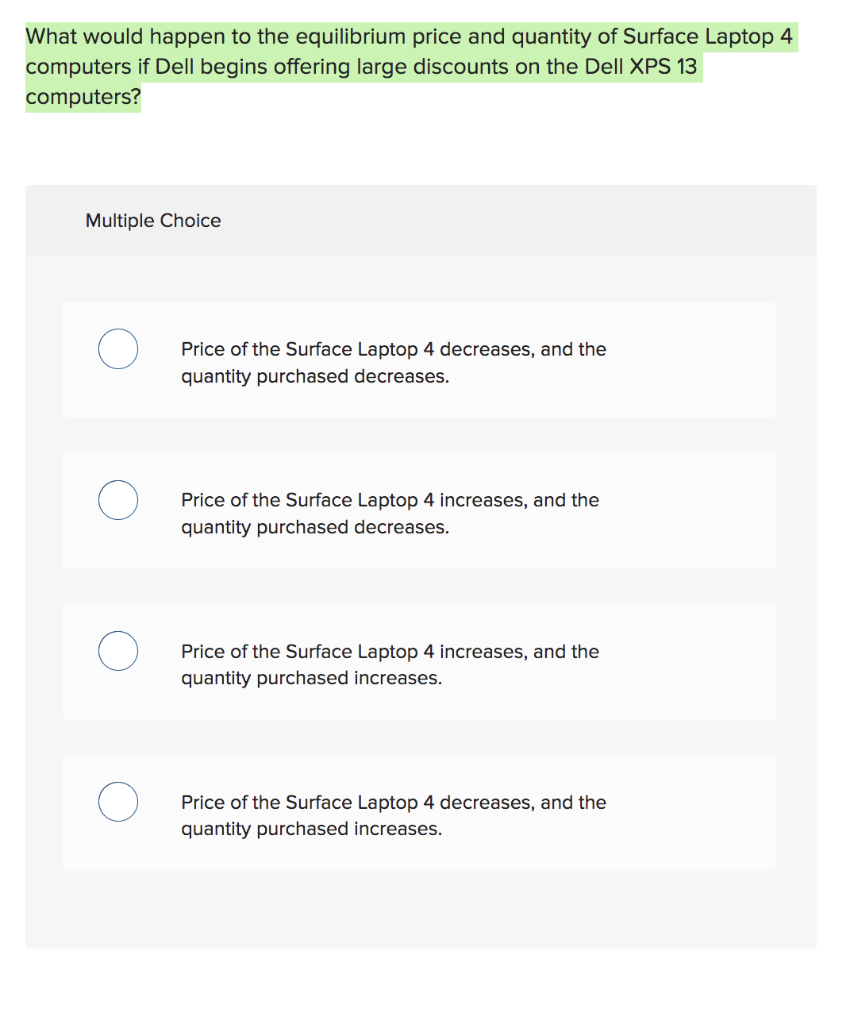Click "quantity purchased increases." in the fourth answer
The image size is (854, 1024).
(x=311, y=829)
